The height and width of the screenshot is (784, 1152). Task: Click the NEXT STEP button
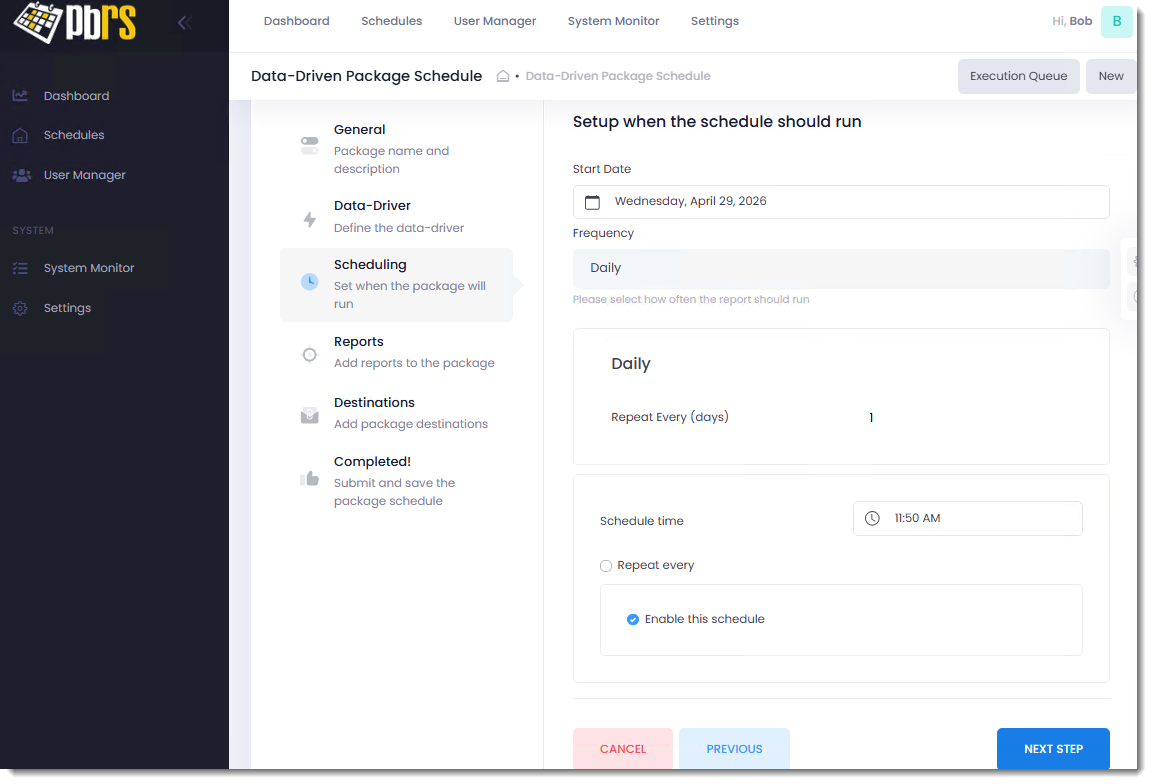point(1052,749)
